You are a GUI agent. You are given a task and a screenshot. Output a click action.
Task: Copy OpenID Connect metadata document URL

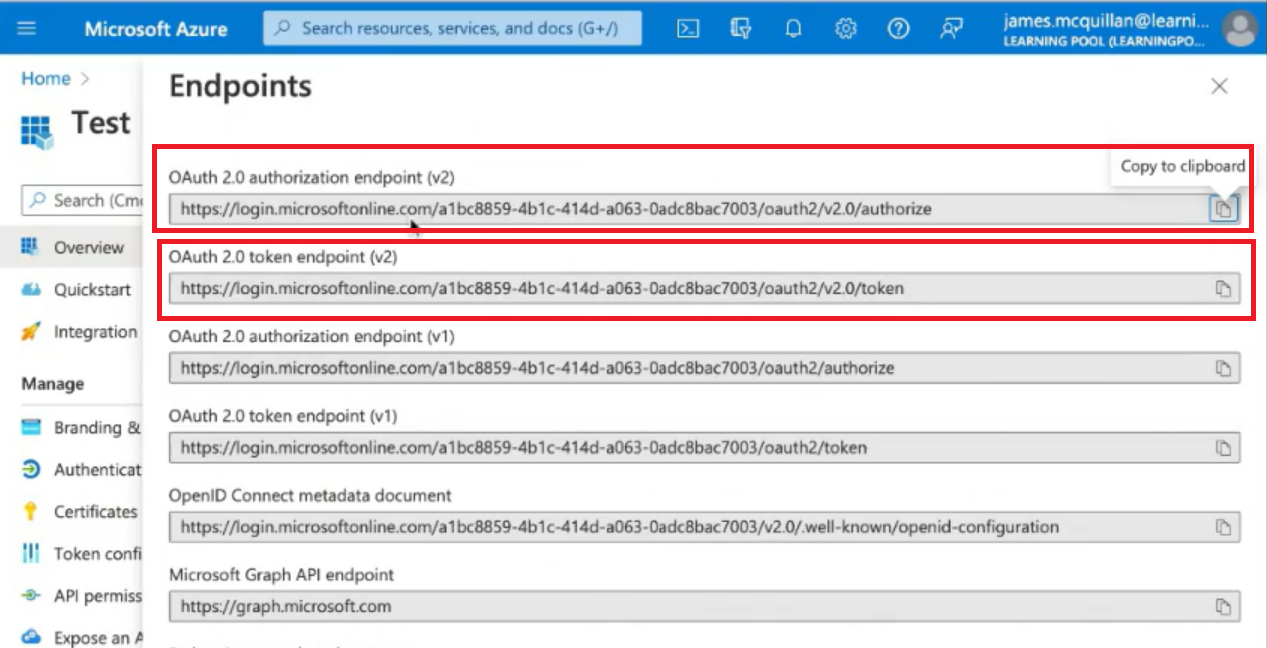tap(1223, 527)
